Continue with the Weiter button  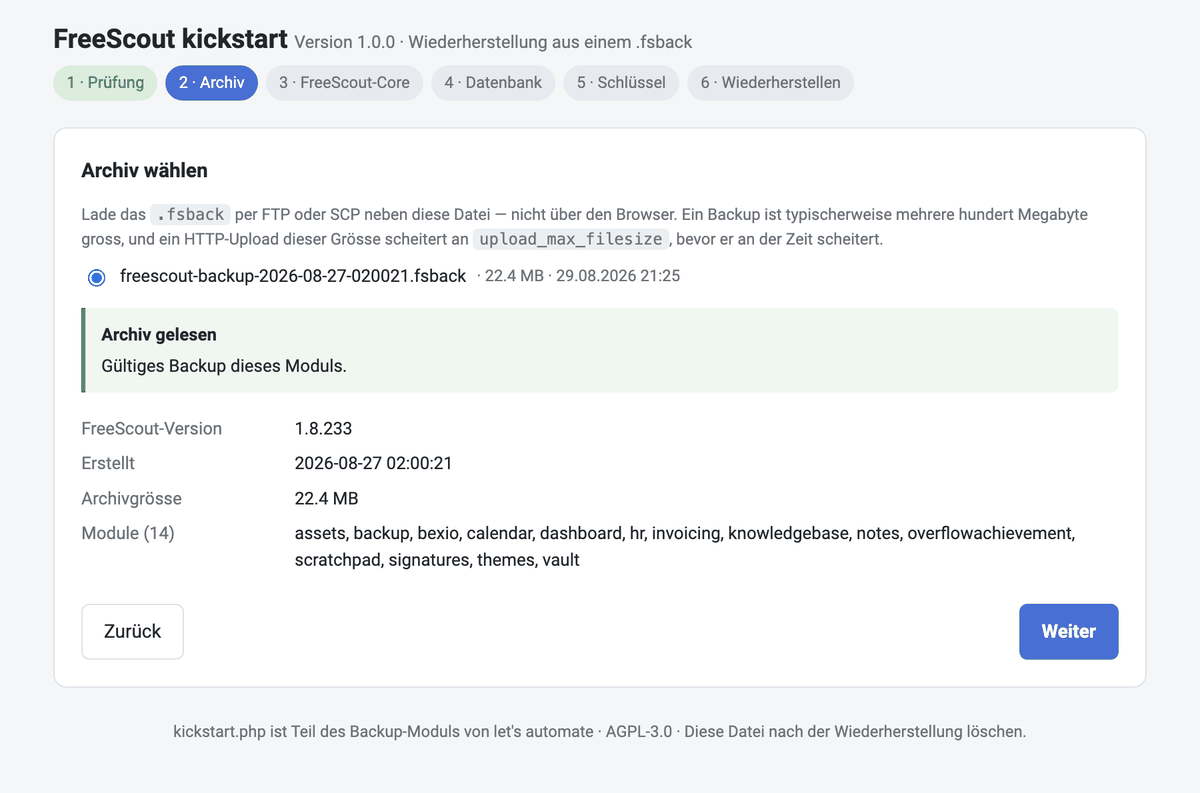tap(1068, 632)
